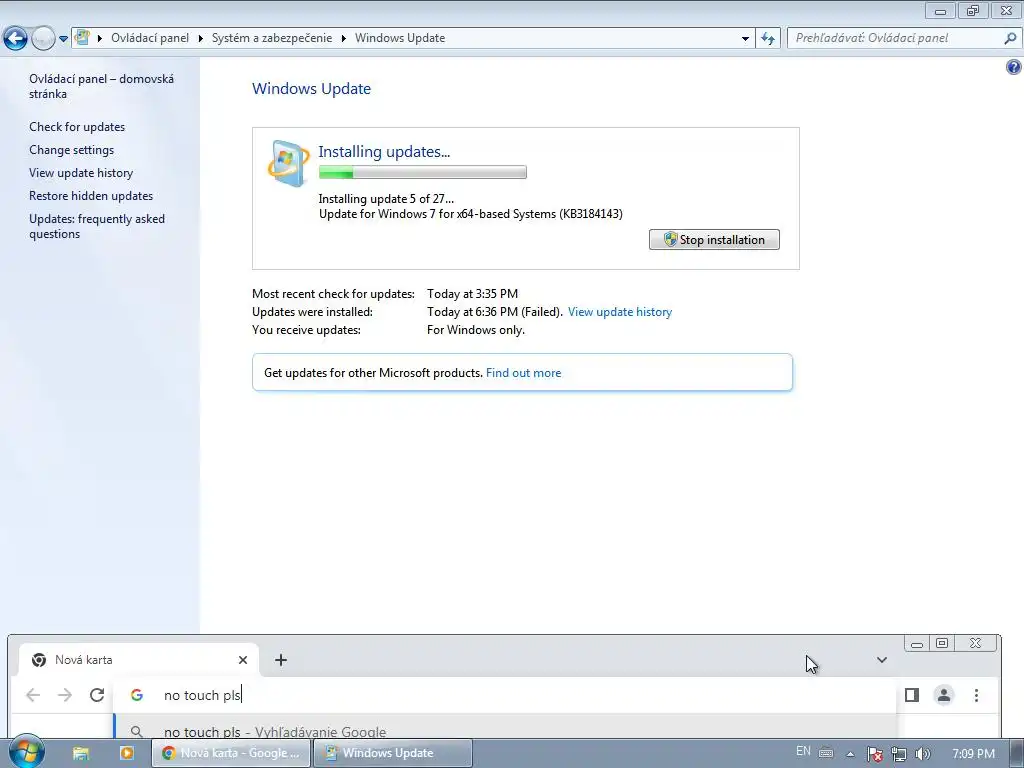Click the on-screen keyboard tray icon
Viewport: 1024px width, 768px height.
click(x=826, y=753)
